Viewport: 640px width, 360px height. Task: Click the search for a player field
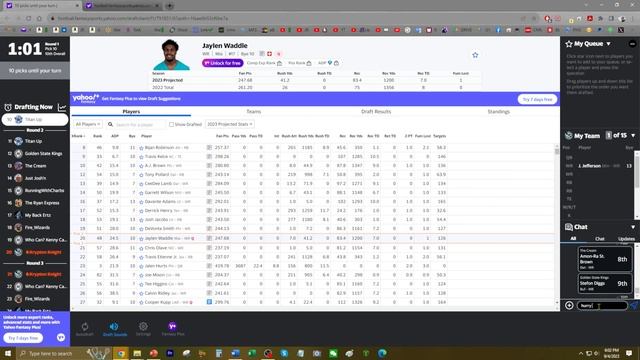coord(139,124)
